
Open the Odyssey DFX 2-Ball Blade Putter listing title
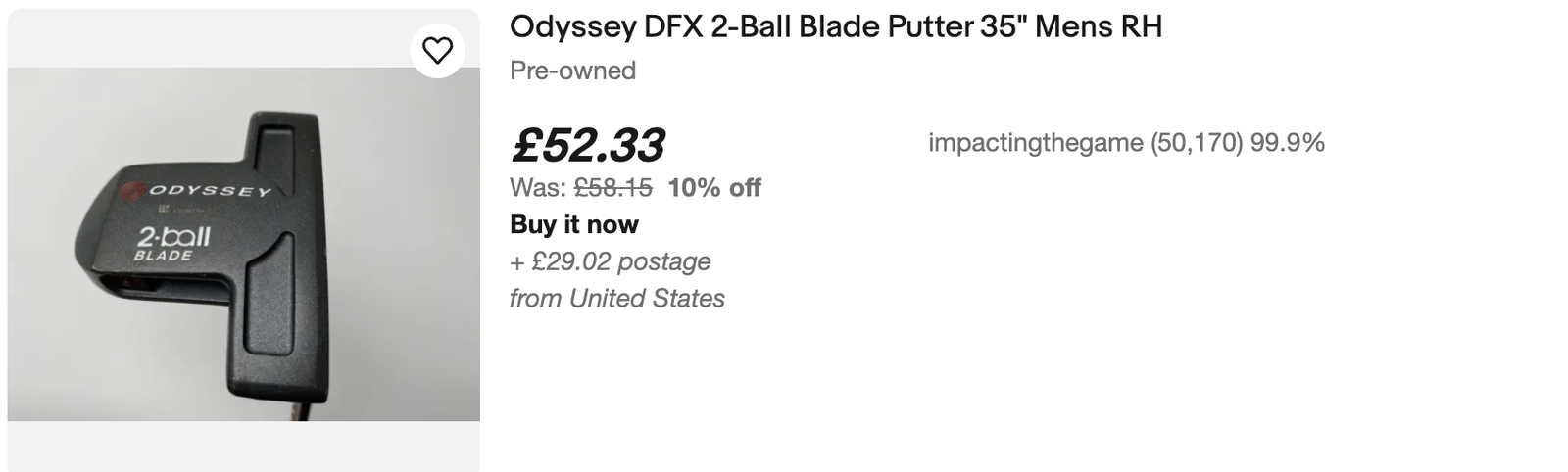[835, 26]
